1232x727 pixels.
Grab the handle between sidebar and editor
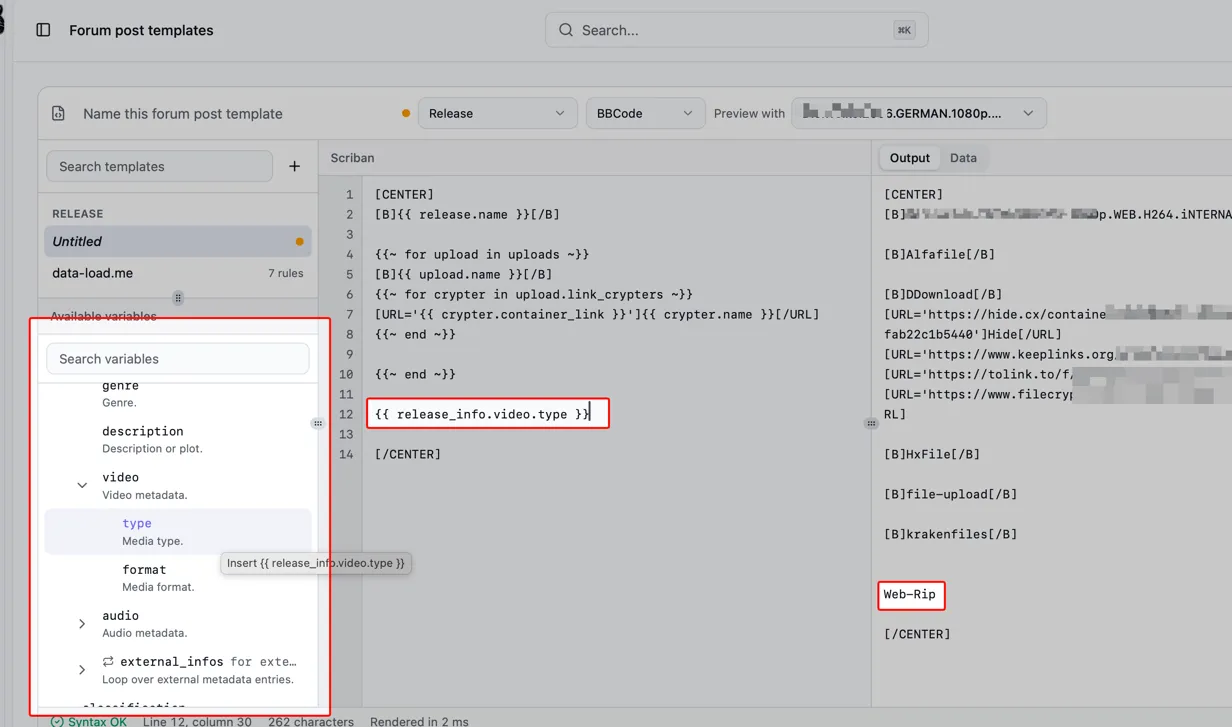point(318,424)
